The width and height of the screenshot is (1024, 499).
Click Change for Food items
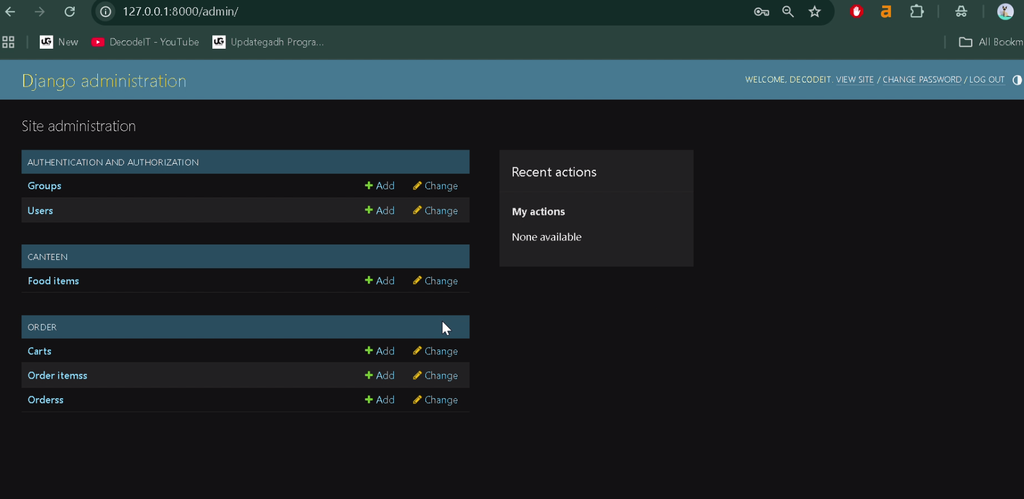pos(436,281)
